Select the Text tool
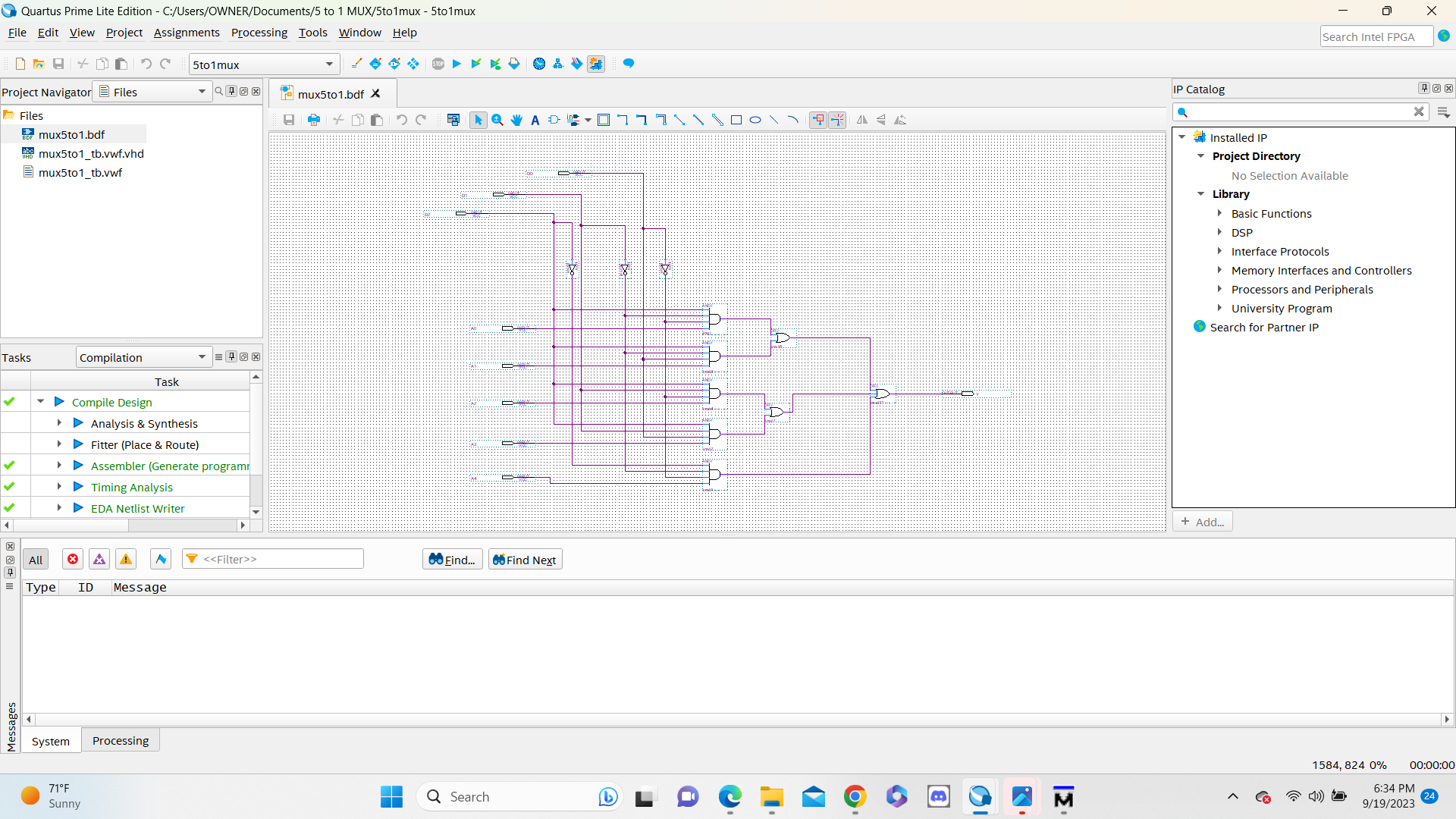 click(535, 120)
